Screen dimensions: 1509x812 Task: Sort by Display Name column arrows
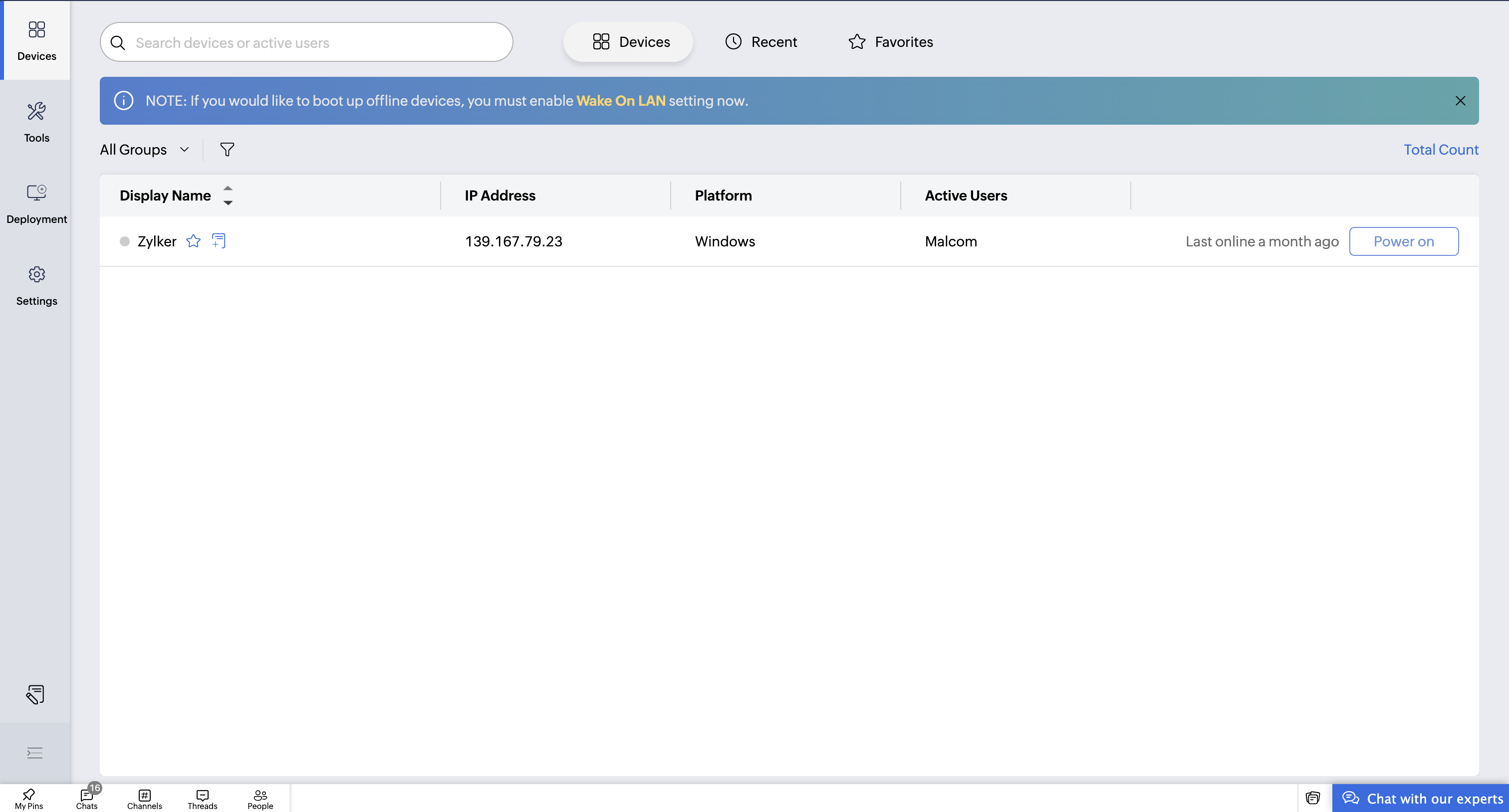click(x=228, y=196)
